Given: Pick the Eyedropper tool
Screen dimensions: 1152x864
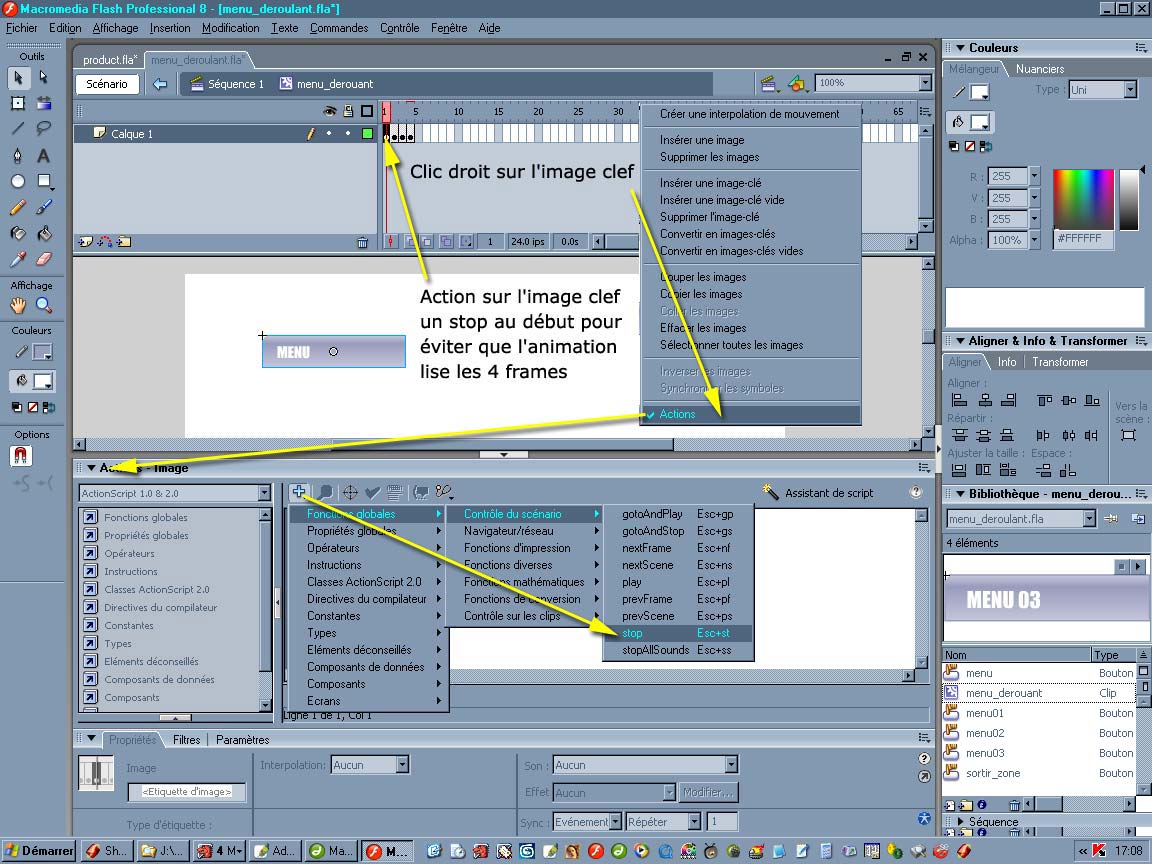Looking at the screenshot, I should point(18,259).
